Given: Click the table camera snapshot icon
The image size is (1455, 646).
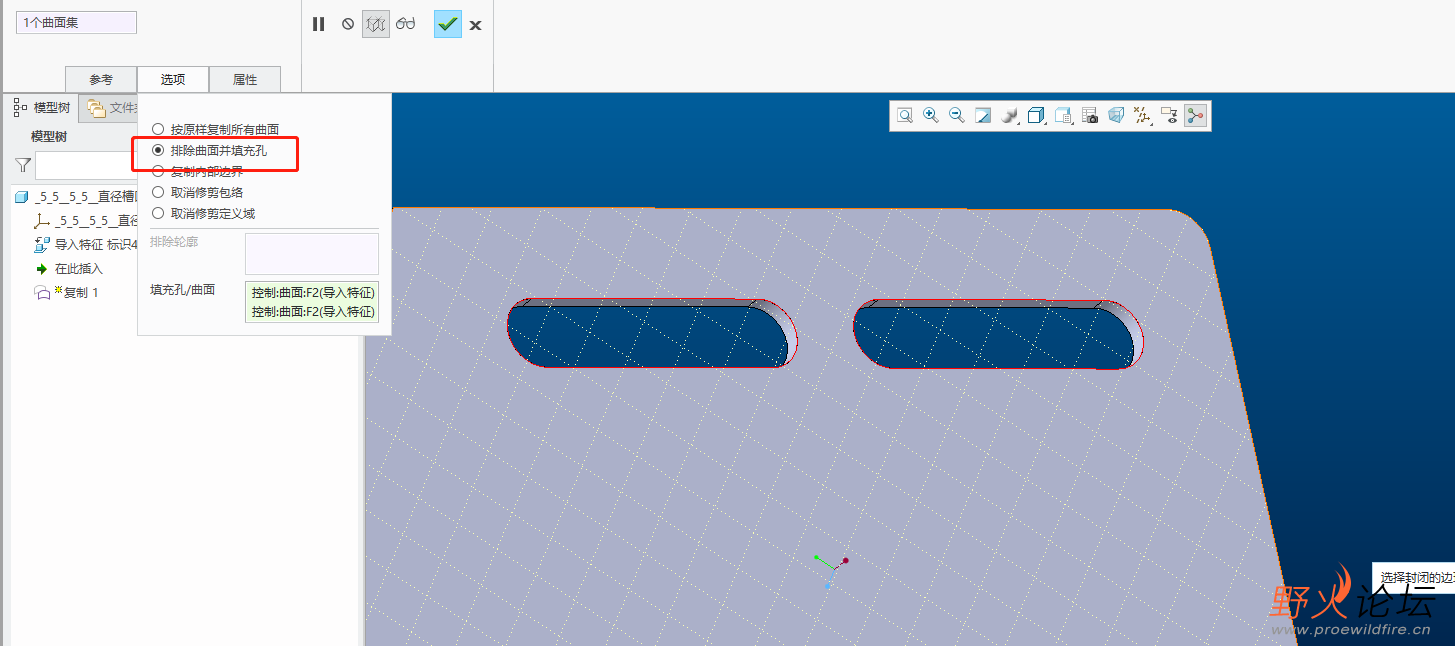Looking at the screenshot, I should 1090,116.
